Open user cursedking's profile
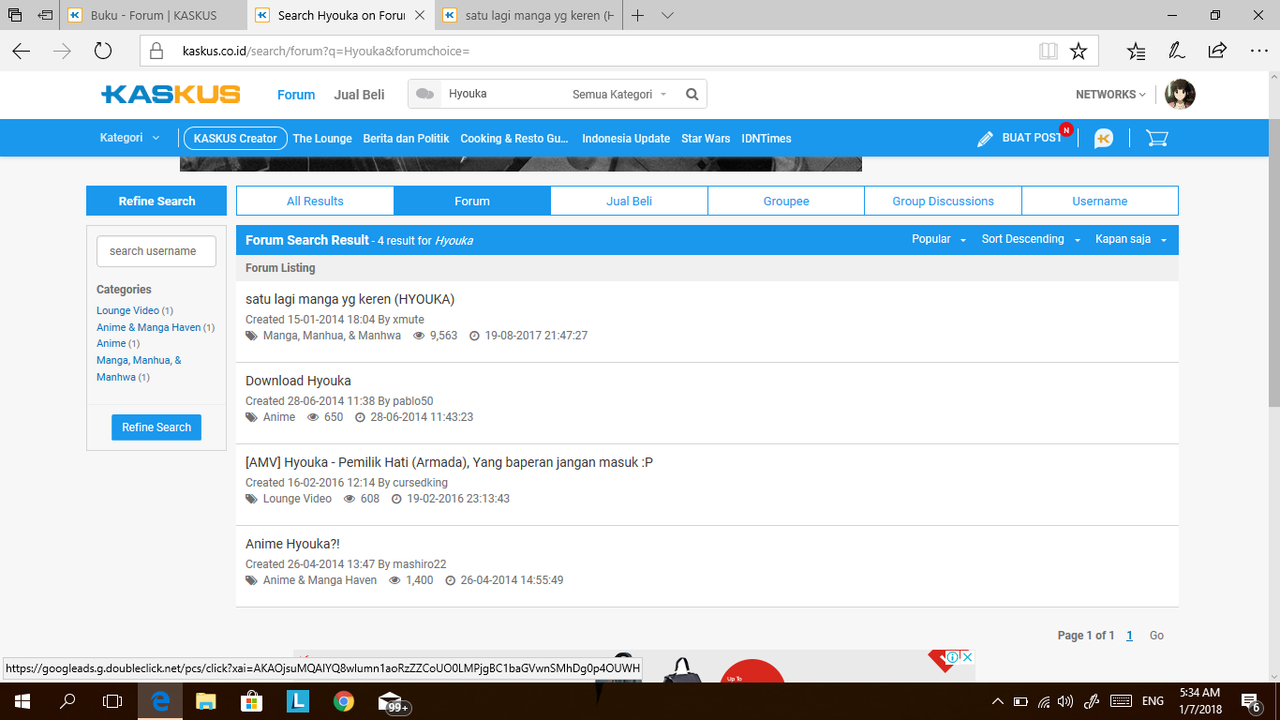This screenshot has width=1280, height=720. pyautogui.click(x=420, y=483)
